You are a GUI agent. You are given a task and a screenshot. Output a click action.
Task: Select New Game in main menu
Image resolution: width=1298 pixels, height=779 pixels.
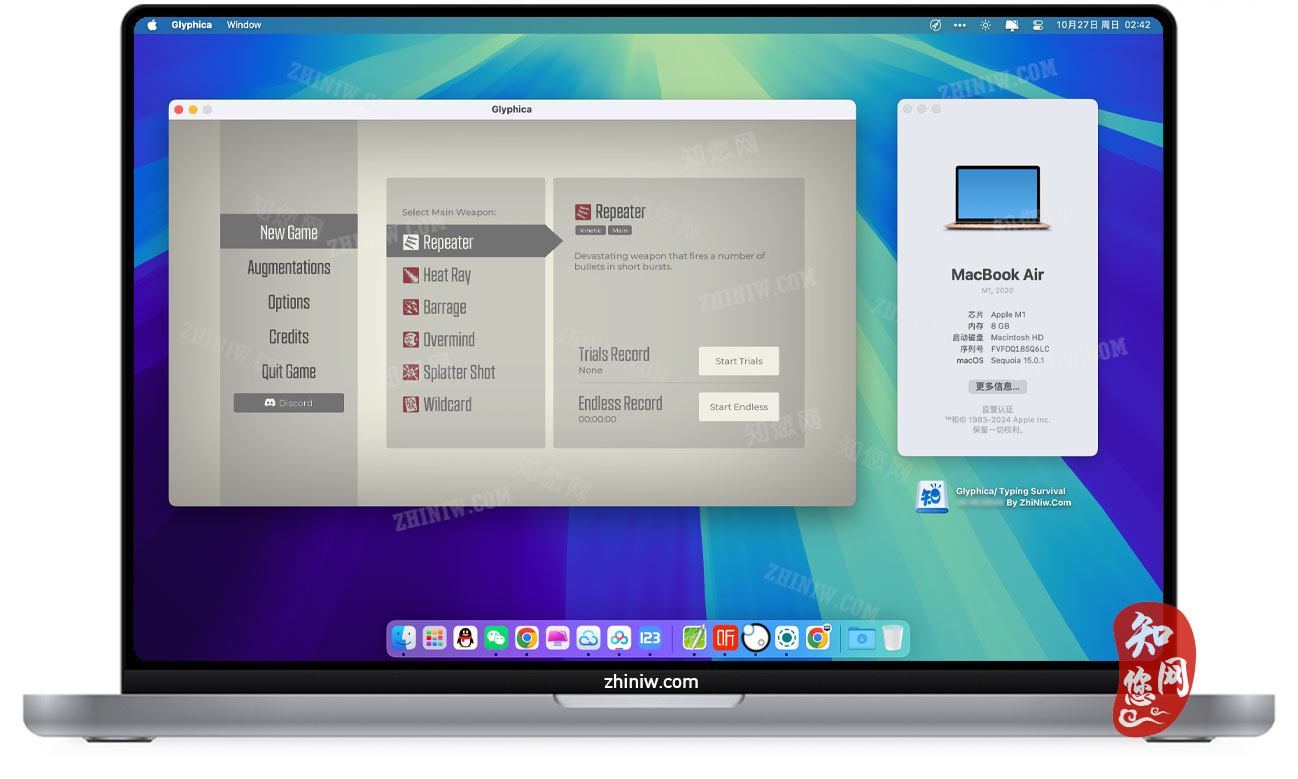click(x=289, y=232)
